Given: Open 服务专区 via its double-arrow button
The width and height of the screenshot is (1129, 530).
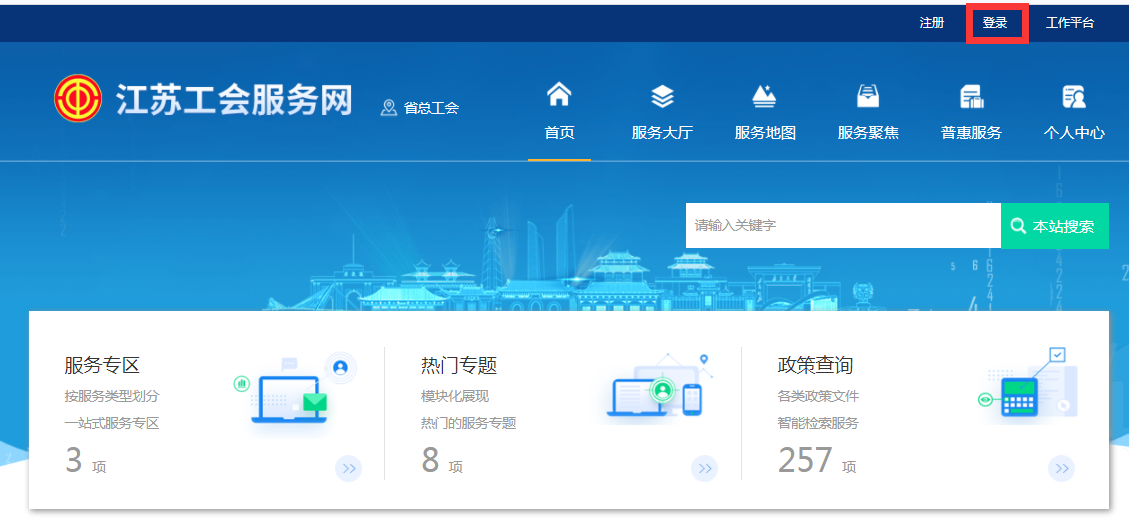Looking at the screenshot, I should pyautogui.click(x=348, y=469).
